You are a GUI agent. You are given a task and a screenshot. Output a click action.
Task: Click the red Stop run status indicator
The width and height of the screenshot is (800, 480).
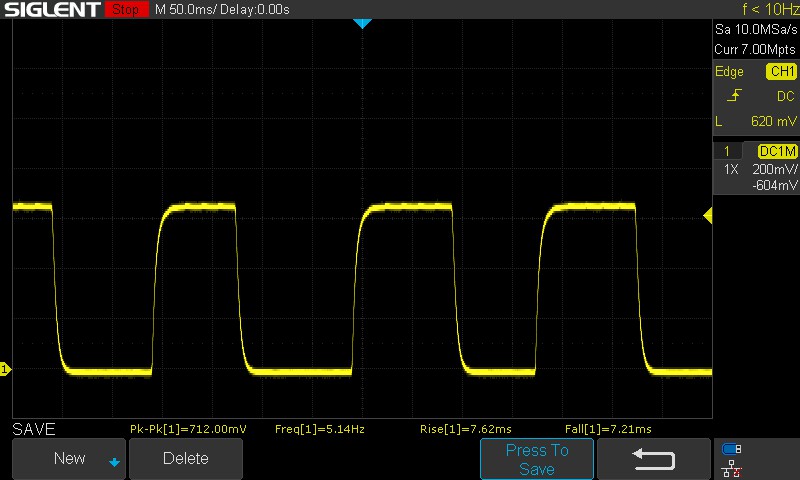coord(126,9)
